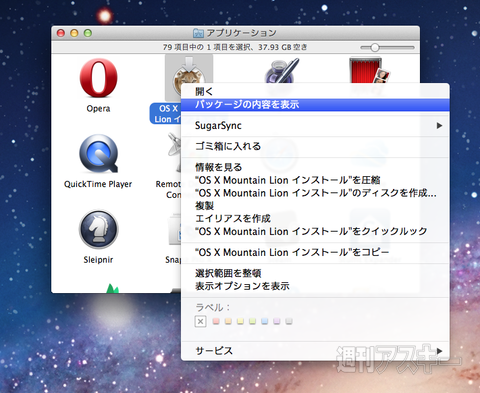Expand the サービス submenu
Screen dimensions: 480x393
tap(315, 351)
